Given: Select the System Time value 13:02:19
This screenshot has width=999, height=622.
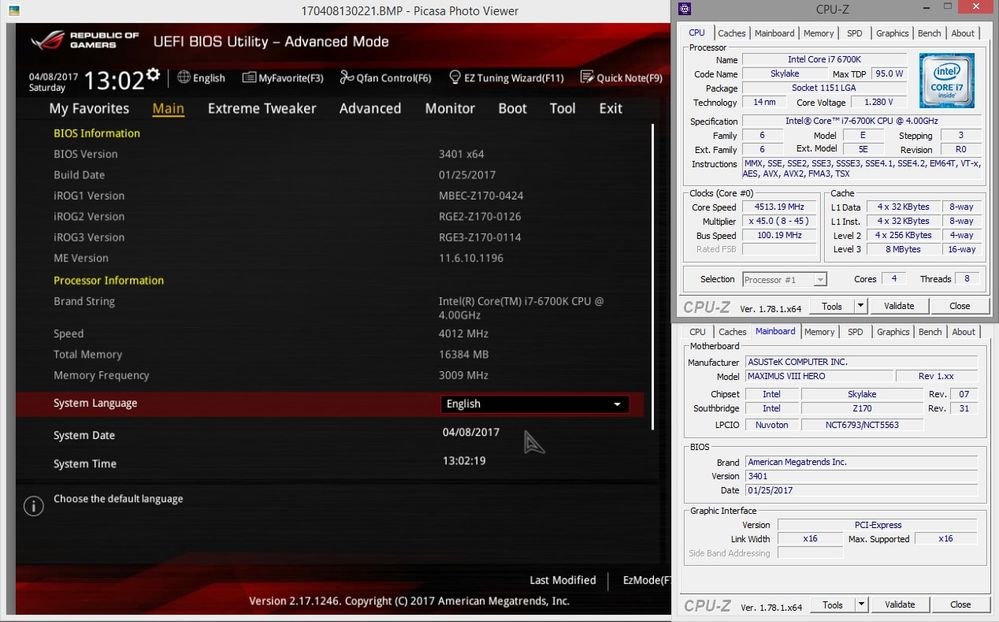Looking at the screenshot, I should pos(464,461).
